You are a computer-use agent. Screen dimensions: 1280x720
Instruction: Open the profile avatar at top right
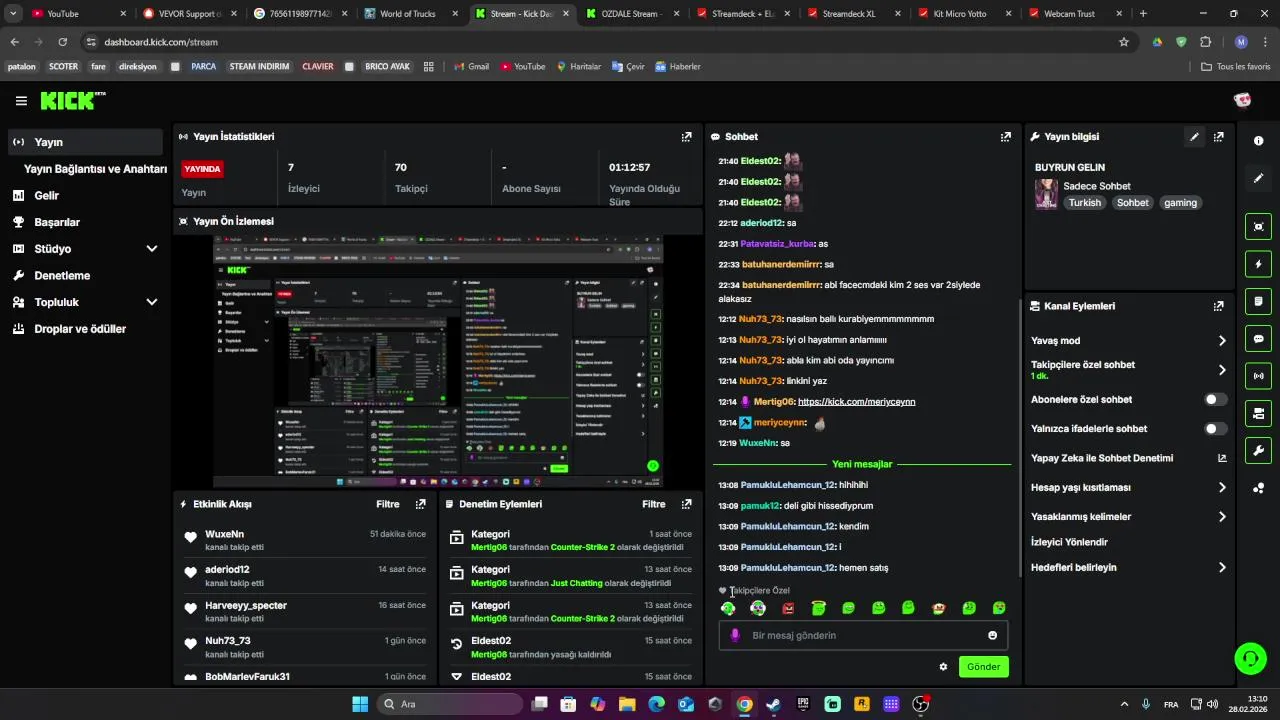click(x=1243, y=100)
